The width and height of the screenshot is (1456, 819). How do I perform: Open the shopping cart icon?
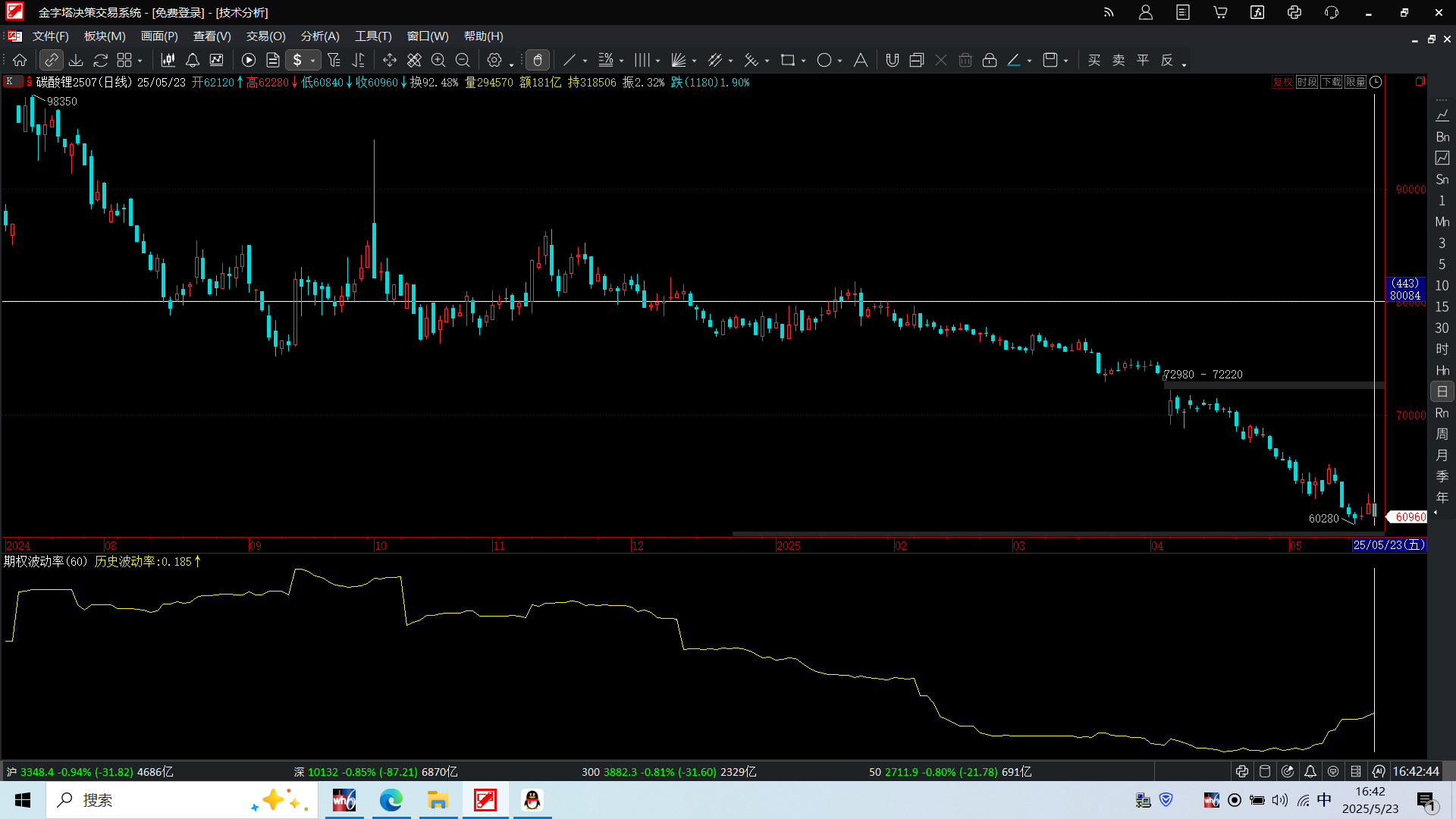pyautogui.click(x=1220, y=12)
